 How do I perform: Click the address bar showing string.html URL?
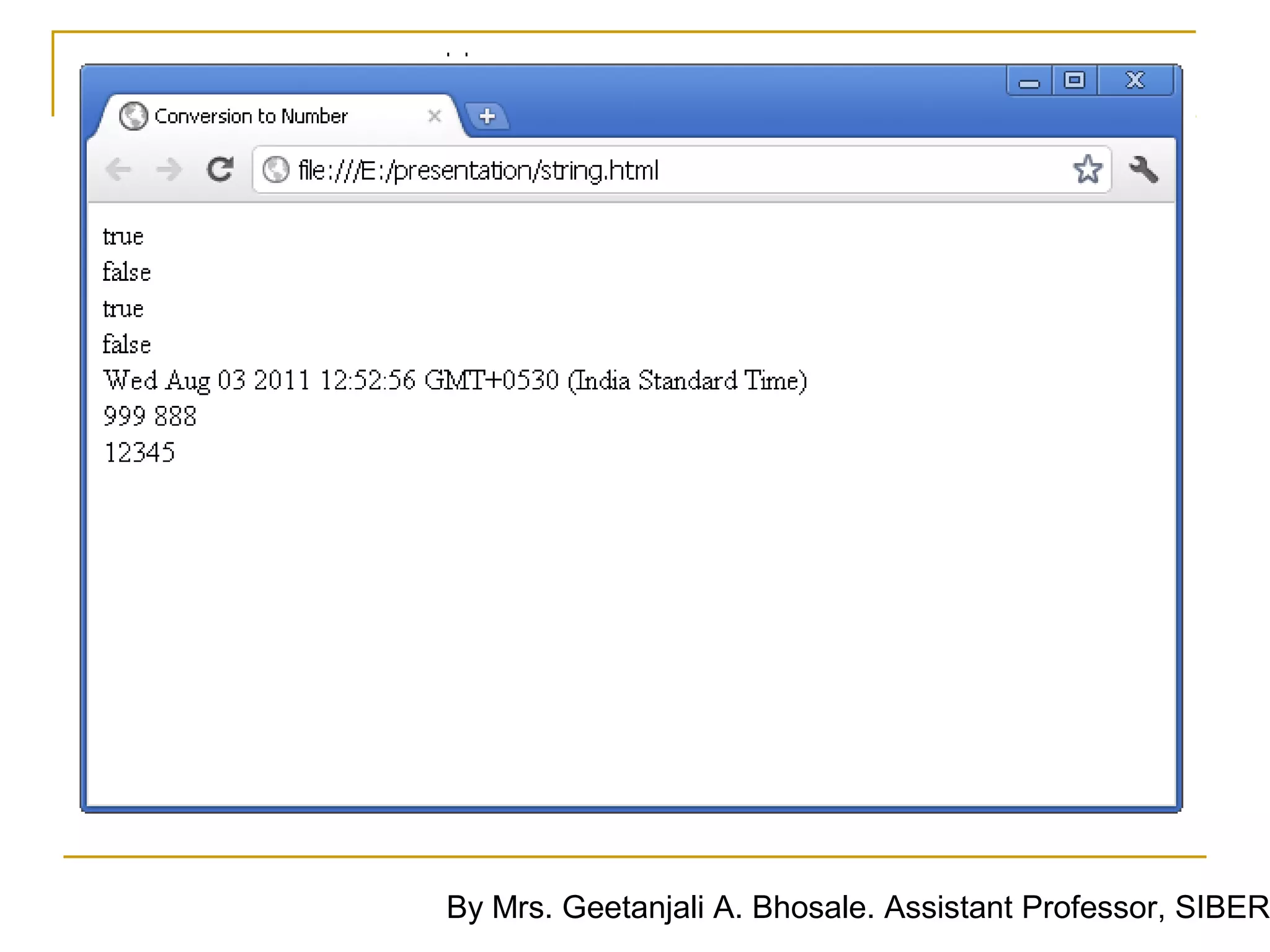point(682,170)
